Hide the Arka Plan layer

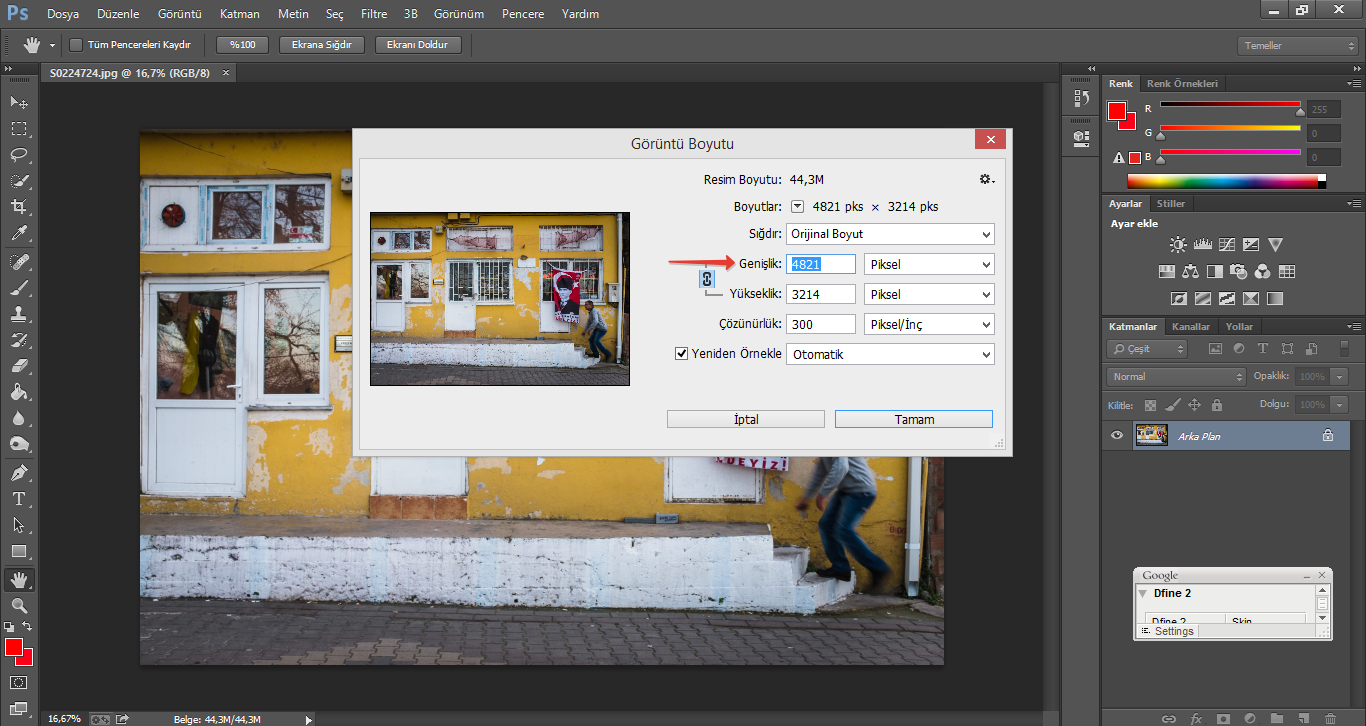pyautogui.click(x=1118, y=435)
